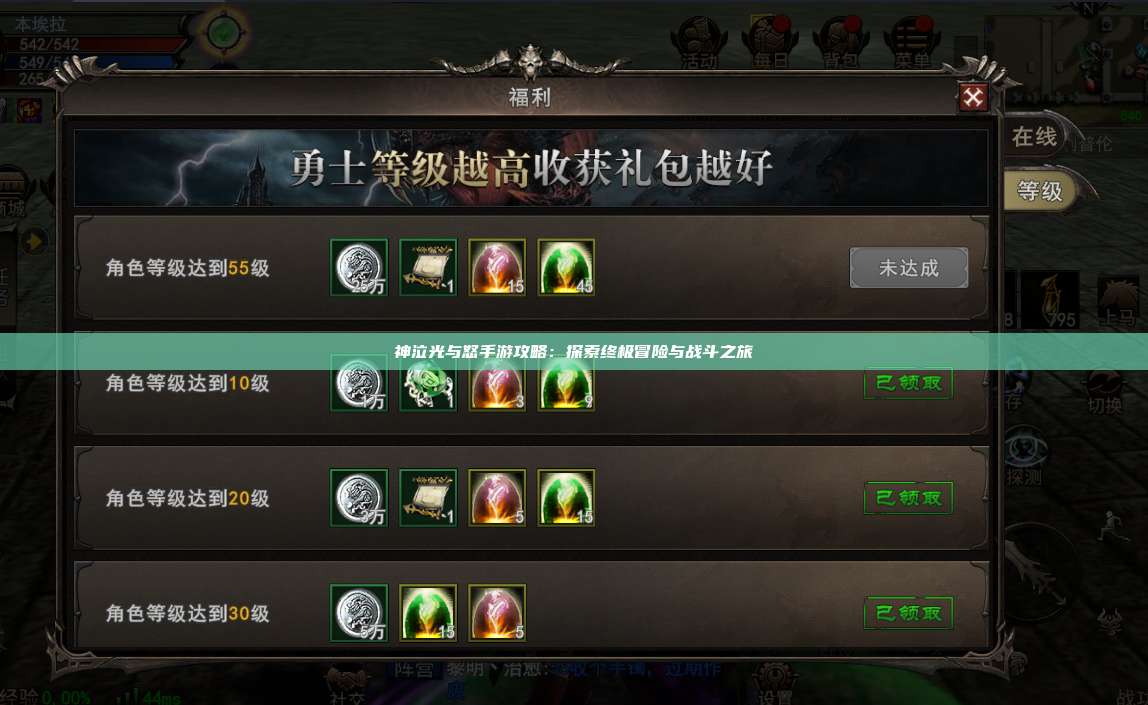Image resolution: width=1148 pixels, height=705 pixels.
Task: Tap the green egg reward in level 55 row
Action: (x=566, y=267)
